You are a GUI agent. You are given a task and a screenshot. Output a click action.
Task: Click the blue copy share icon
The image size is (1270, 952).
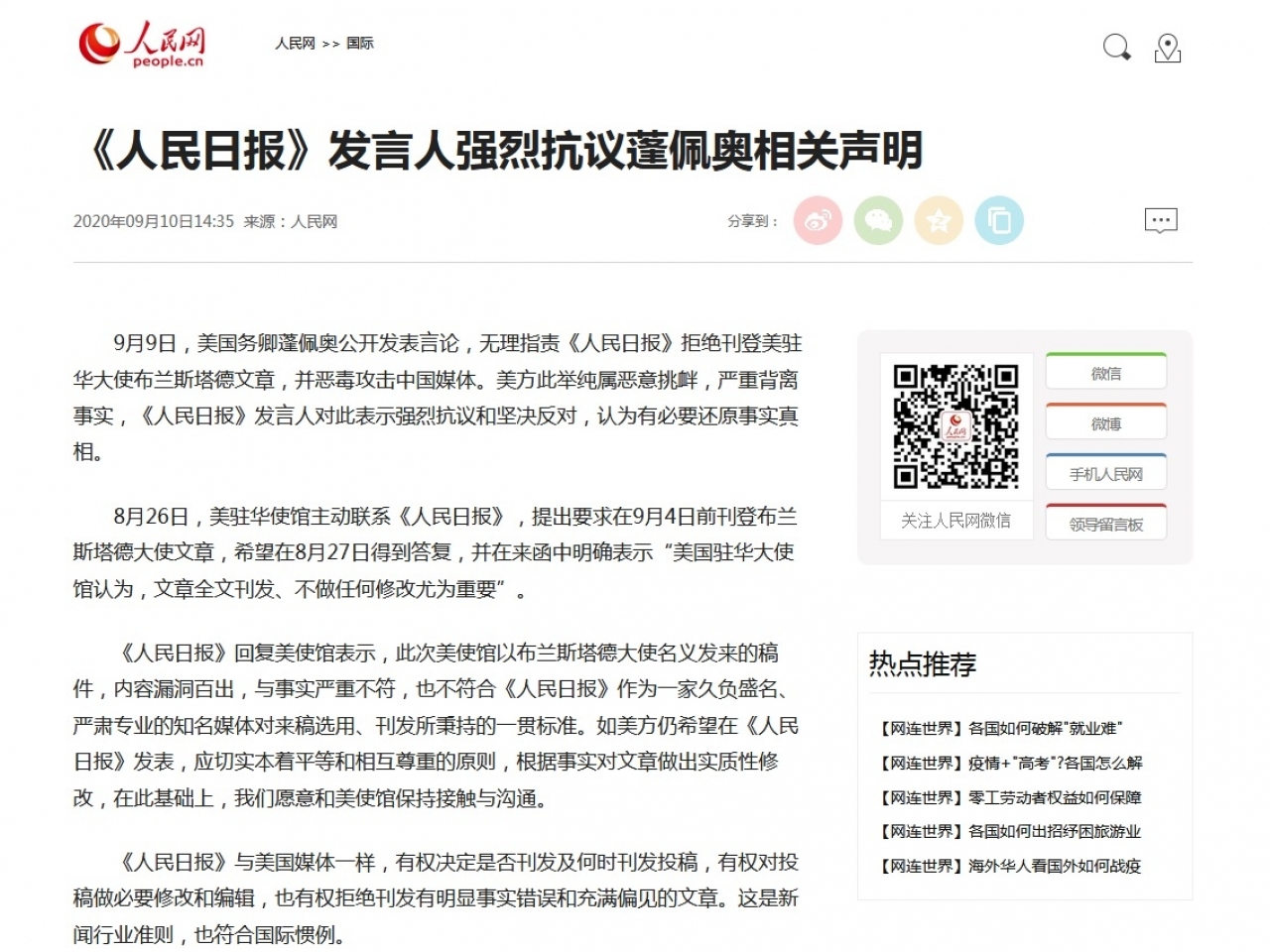[999, 220]
